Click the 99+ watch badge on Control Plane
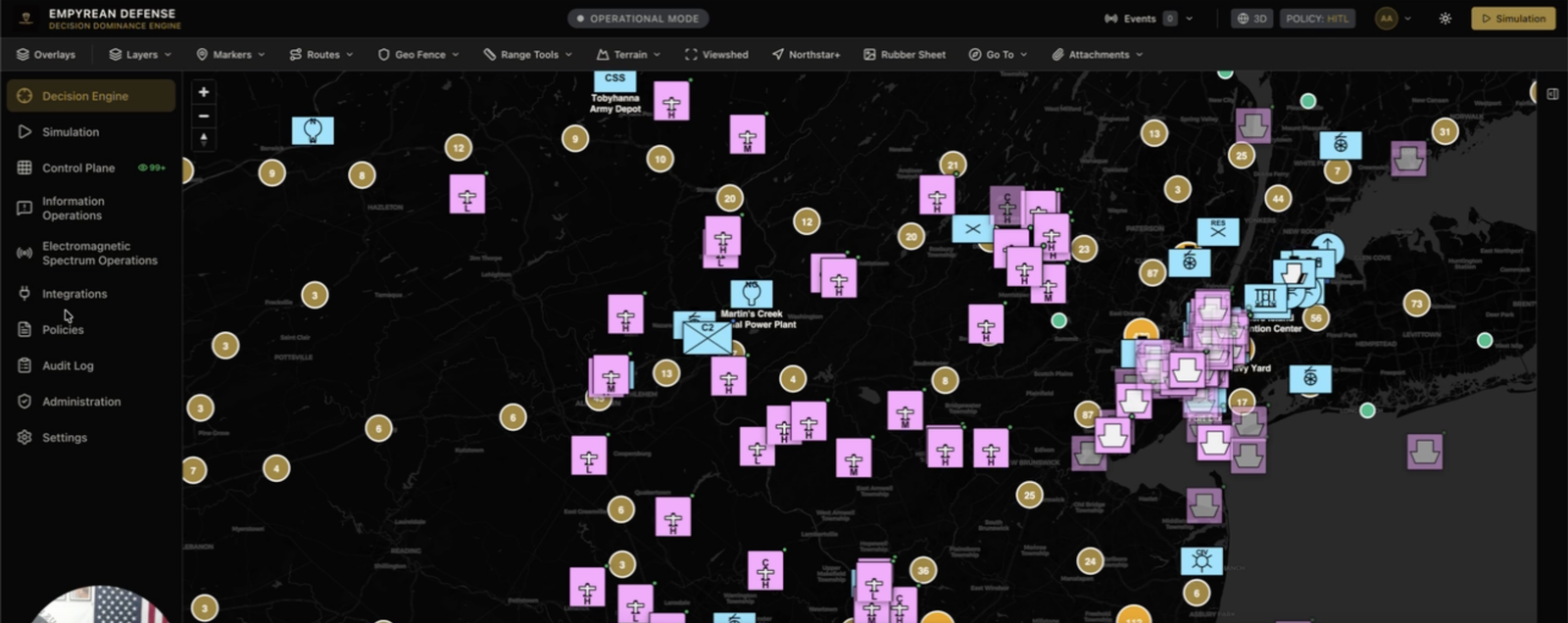Screen dimensions: 1568x623 pyautogui.click(x=152, y=168)
